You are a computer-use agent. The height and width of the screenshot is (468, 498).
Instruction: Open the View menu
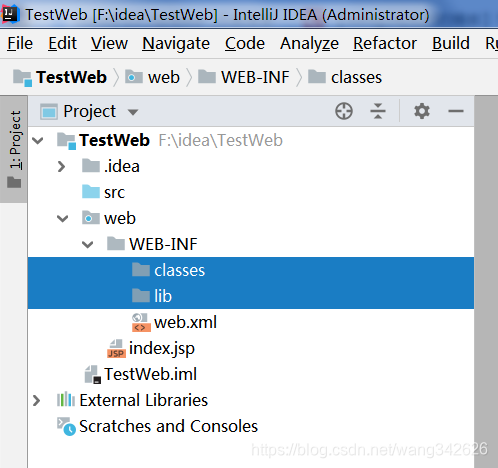pyautogui.click(x=109, y=43)
